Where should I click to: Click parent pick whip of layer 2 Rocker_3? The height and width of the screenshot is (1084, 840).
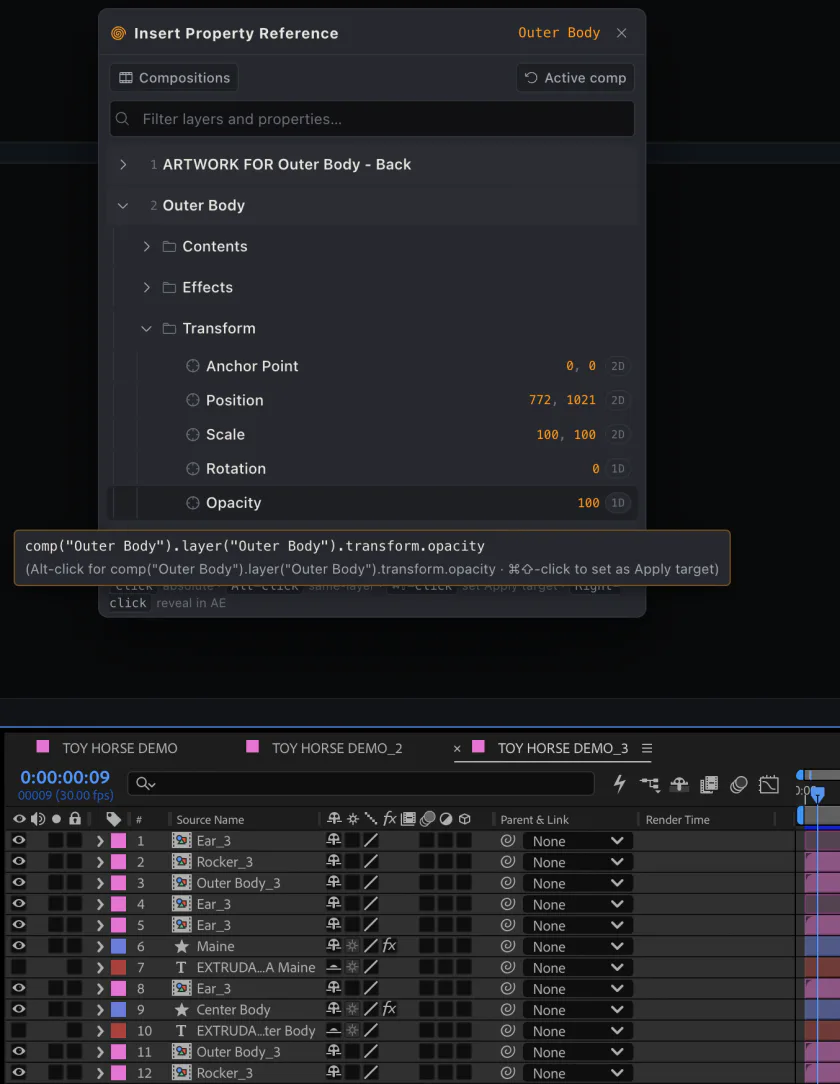[x=507, y=861]
